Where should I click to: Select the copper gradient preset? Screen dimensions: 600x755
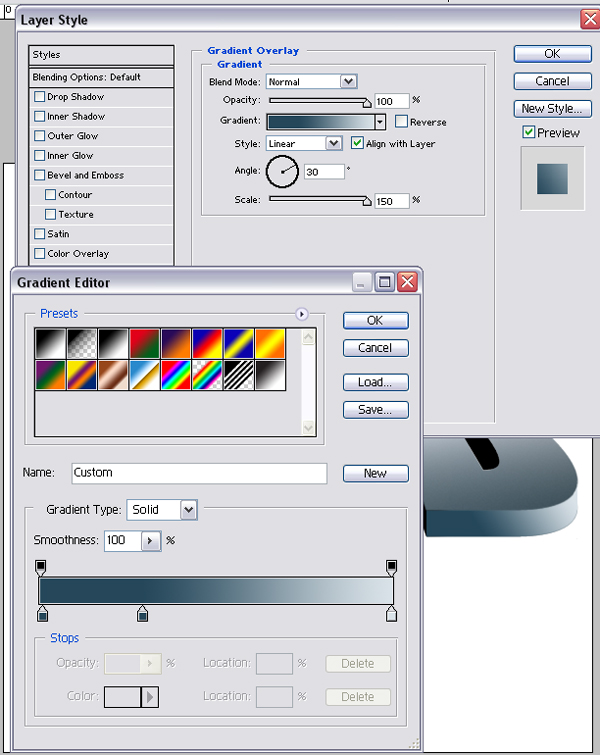point(113,375)
